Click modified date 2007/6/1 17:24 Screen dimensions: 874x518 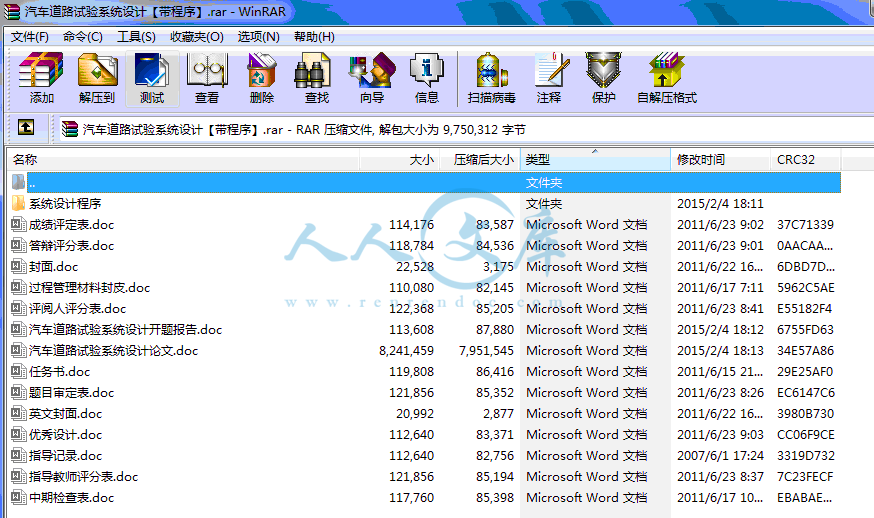[720, 456]
